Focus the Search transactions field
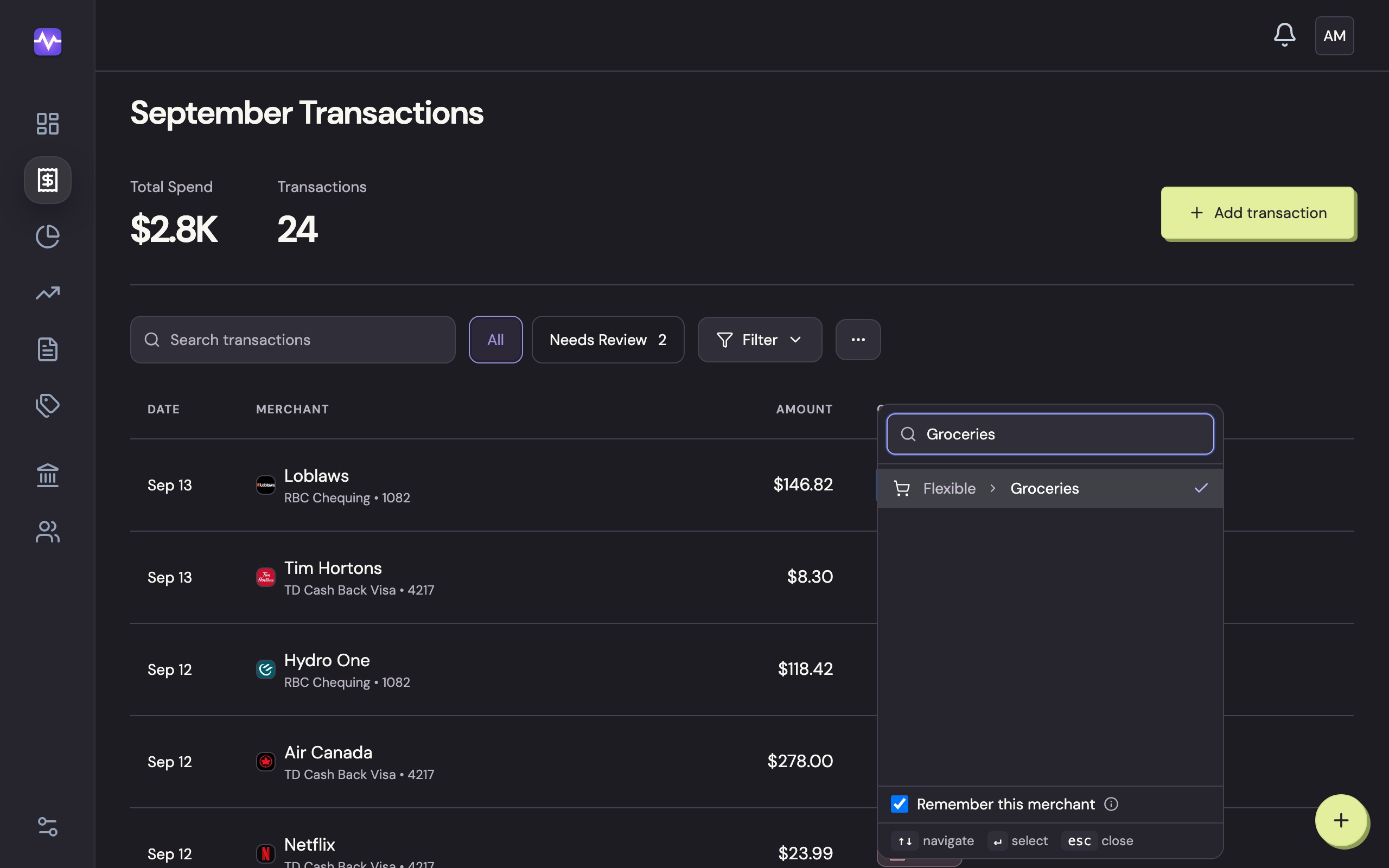 [x=293, y=340]
